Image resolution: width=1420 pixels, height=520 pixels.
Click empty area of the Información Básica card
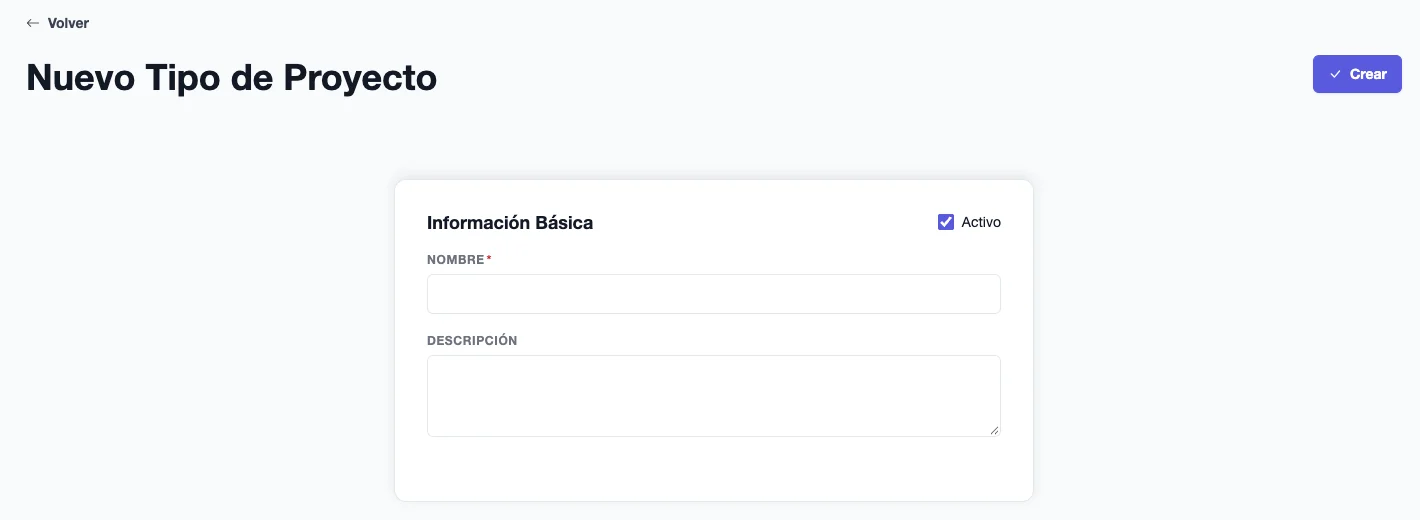click(714, 470)
